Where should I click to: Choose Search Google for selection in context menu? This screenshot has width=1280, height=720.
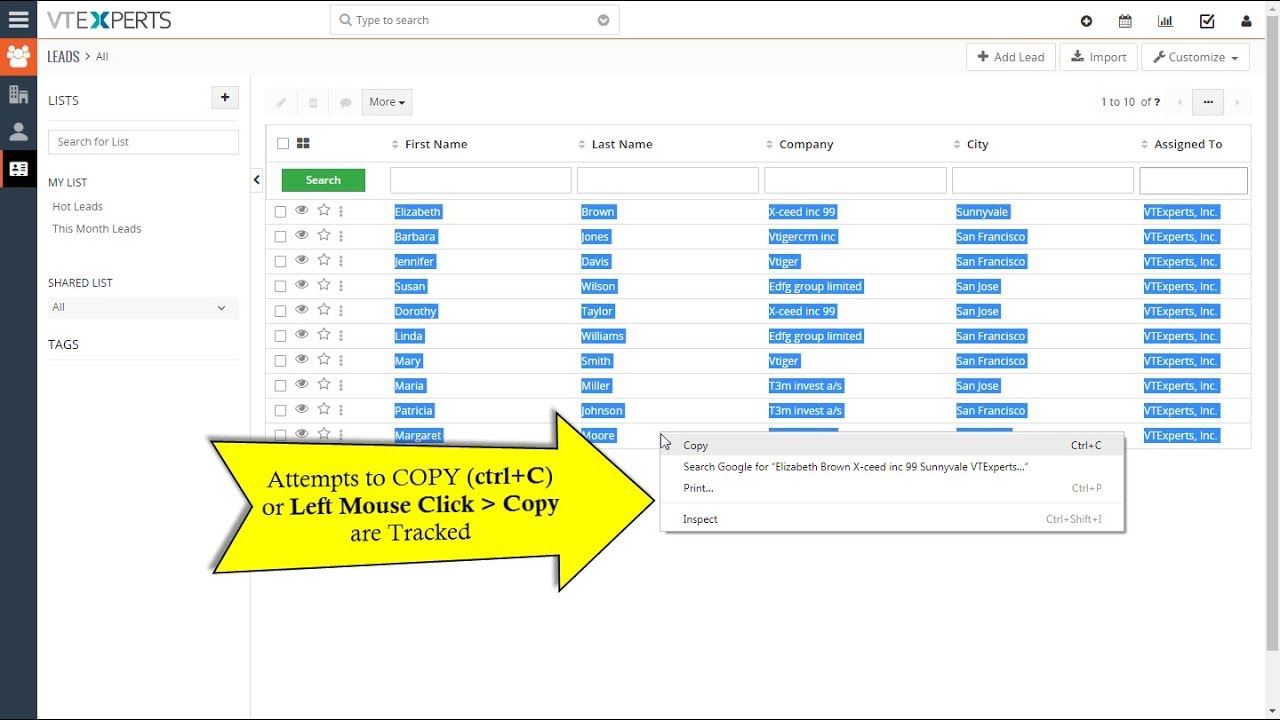892,467
